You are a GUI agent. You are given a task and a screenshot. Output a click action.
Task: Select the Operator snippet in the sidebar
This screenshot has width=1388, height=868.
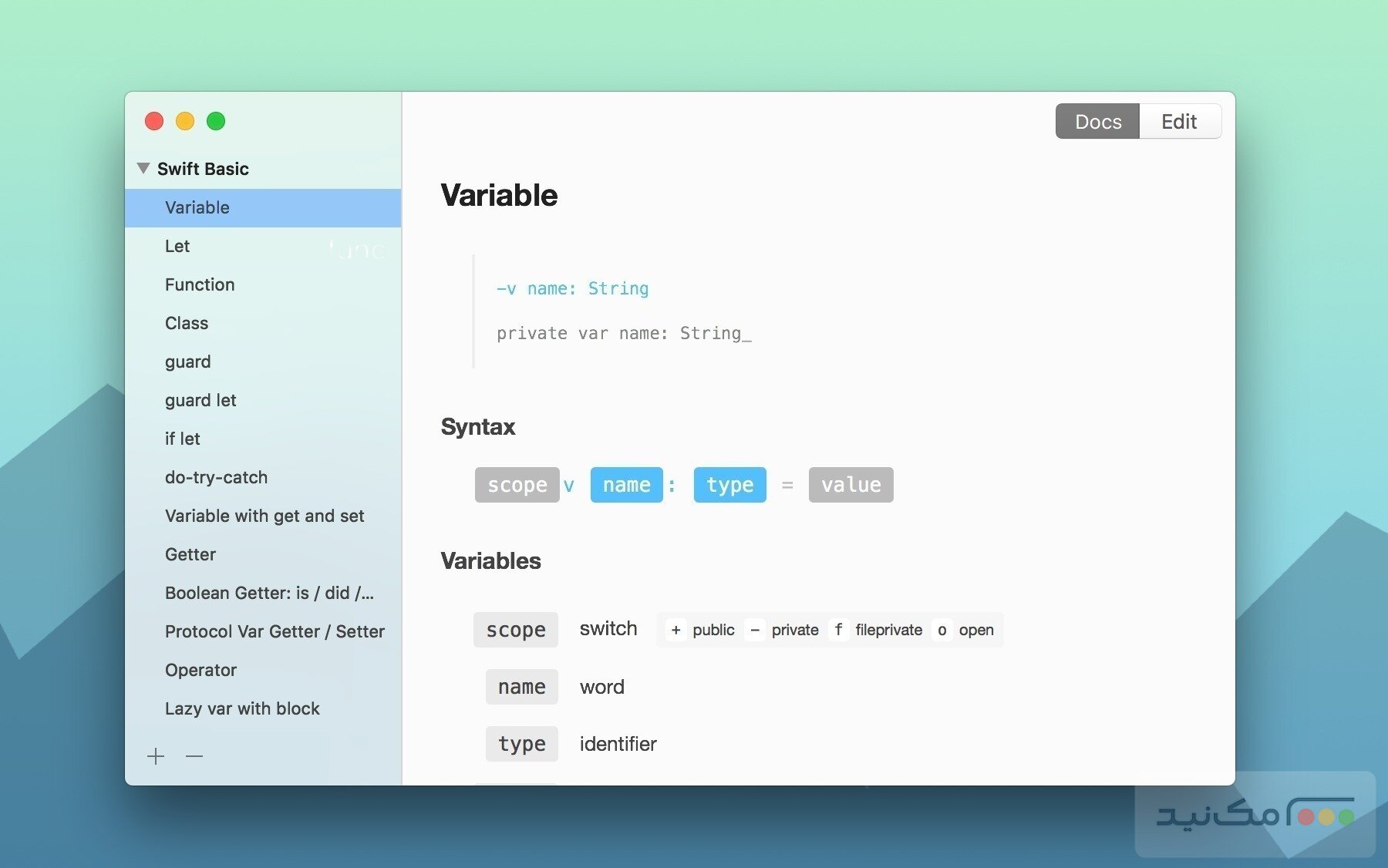[x=200, y=670]
